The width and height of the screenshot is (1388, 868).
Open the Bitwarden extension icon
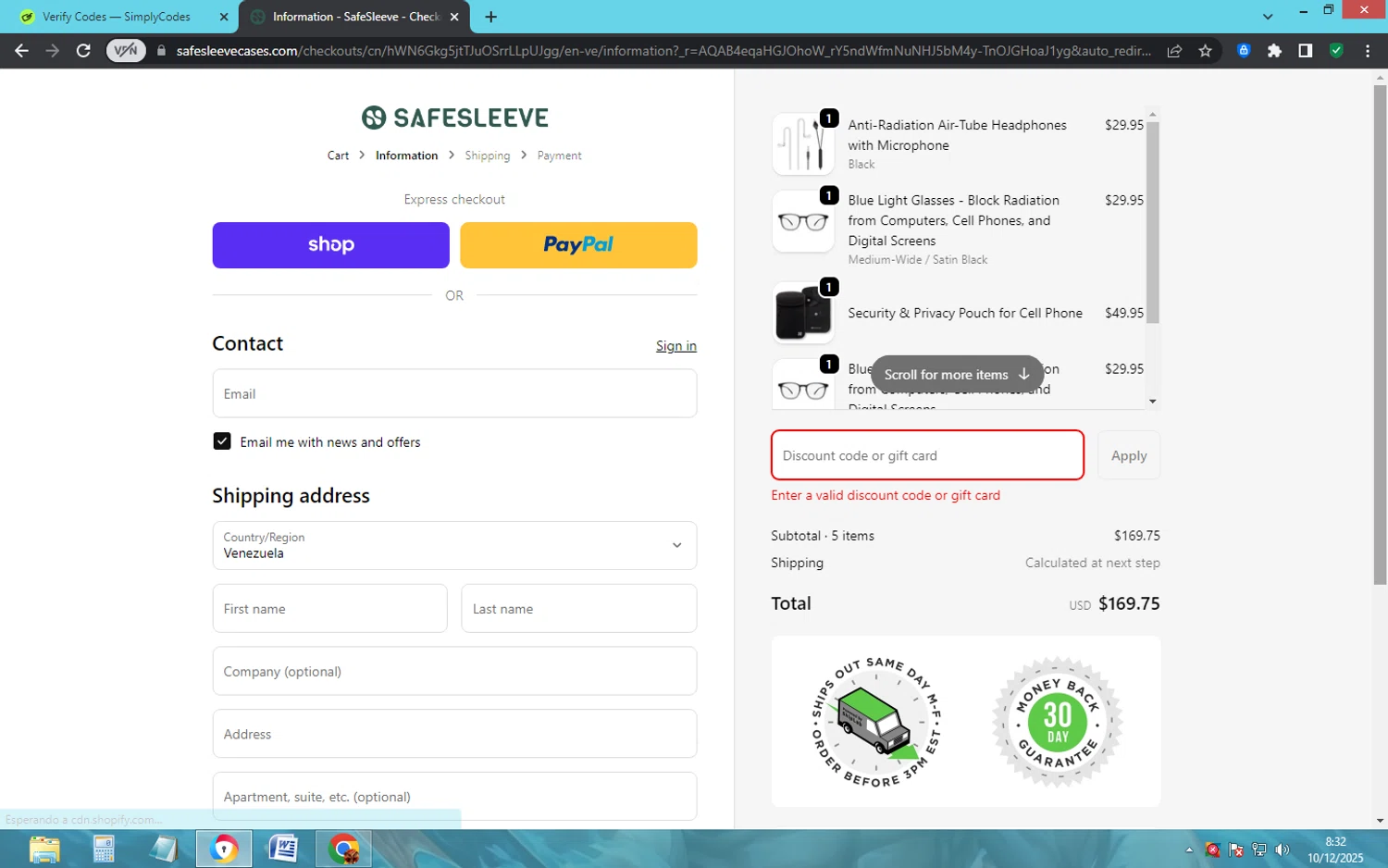coord(1244,51)
